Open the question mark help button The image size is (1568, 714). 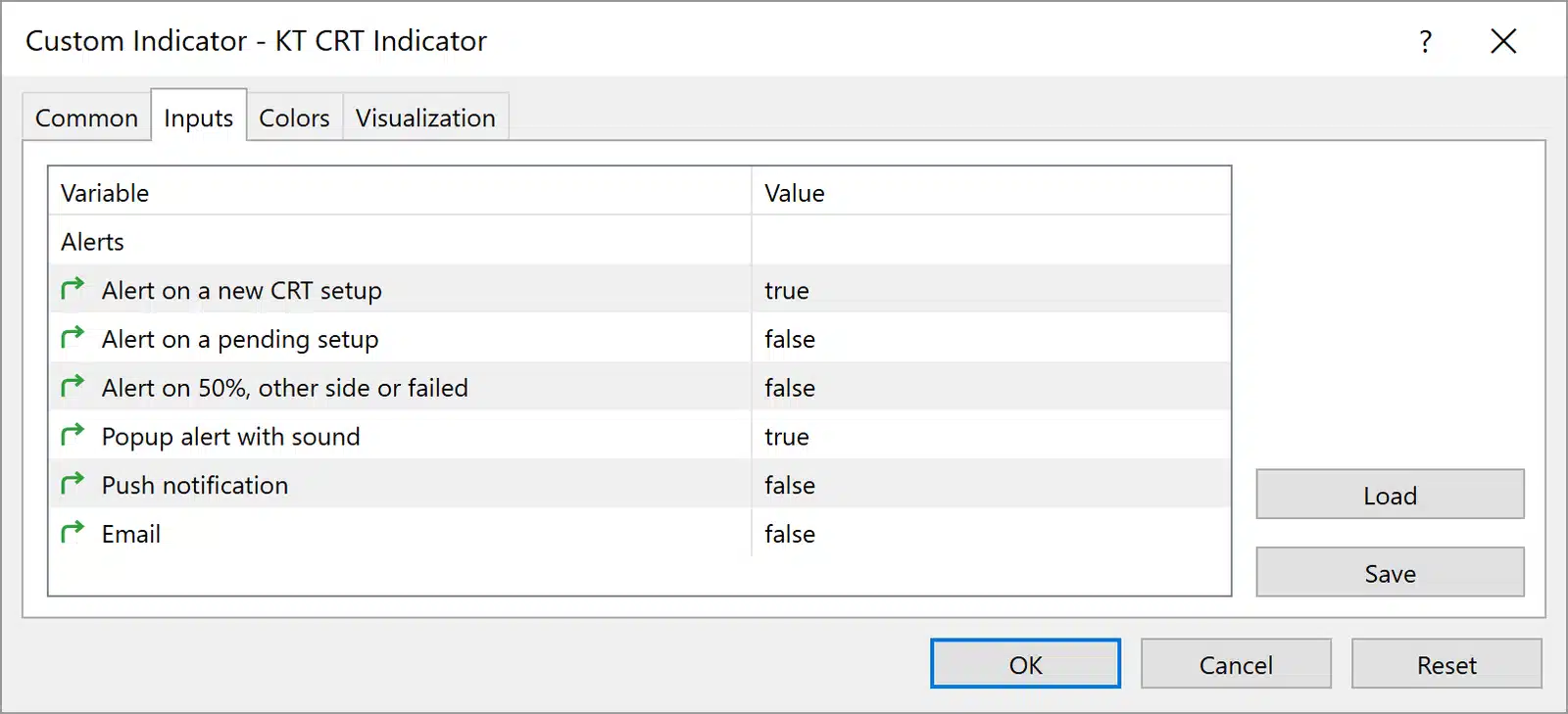1426,41
